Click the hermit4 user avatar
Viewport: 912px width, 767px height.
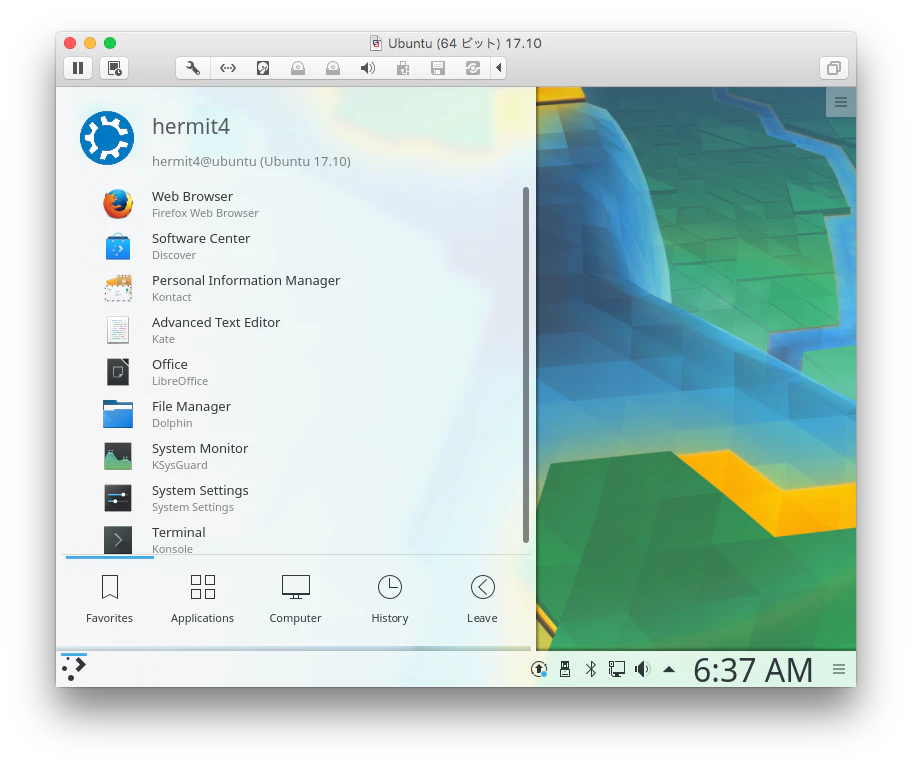click(x=107, y=138)
